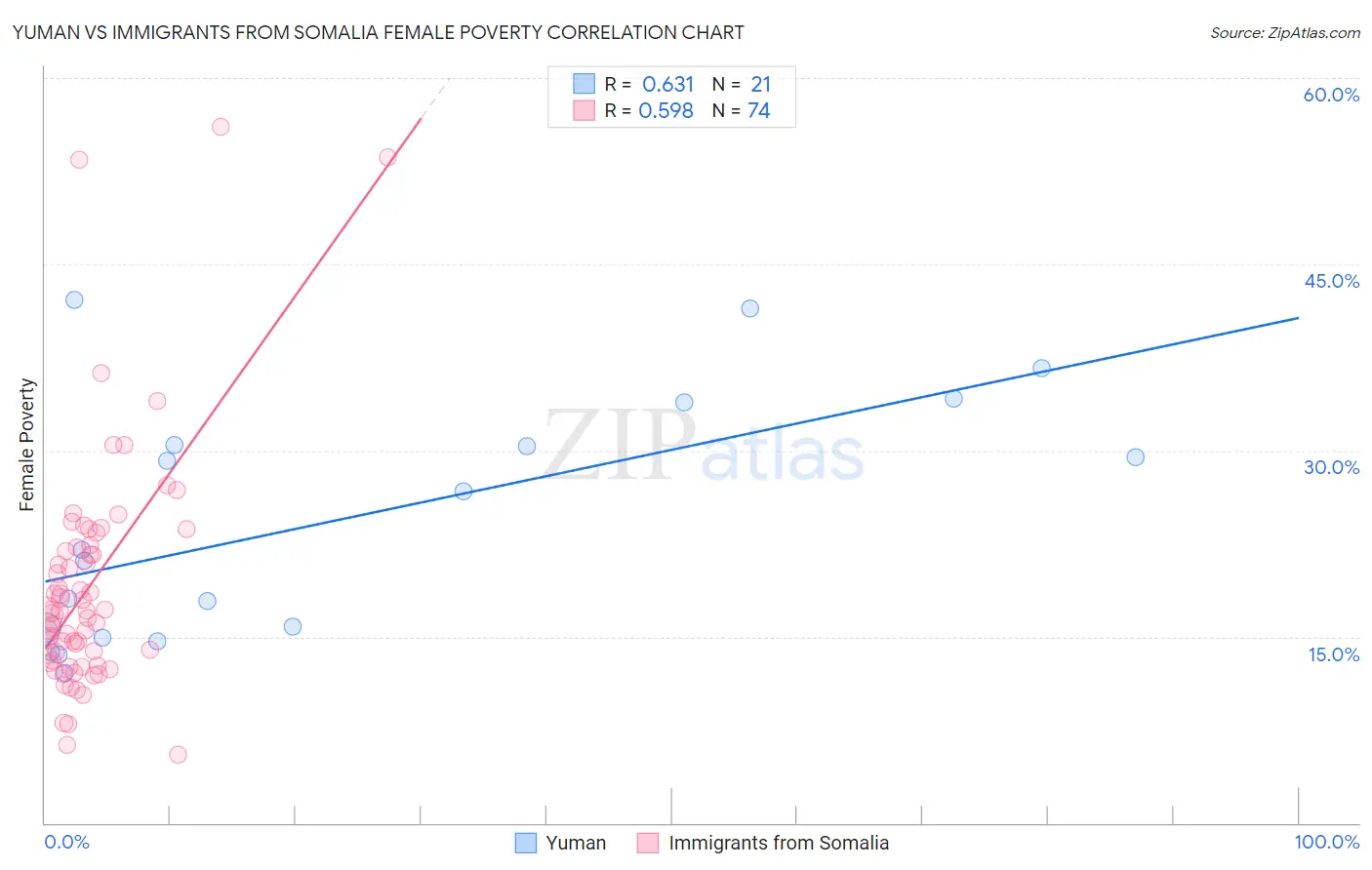1372x870 pixels.
Task: Click the 100.0% x-axis label
Action: [1327, 842]
